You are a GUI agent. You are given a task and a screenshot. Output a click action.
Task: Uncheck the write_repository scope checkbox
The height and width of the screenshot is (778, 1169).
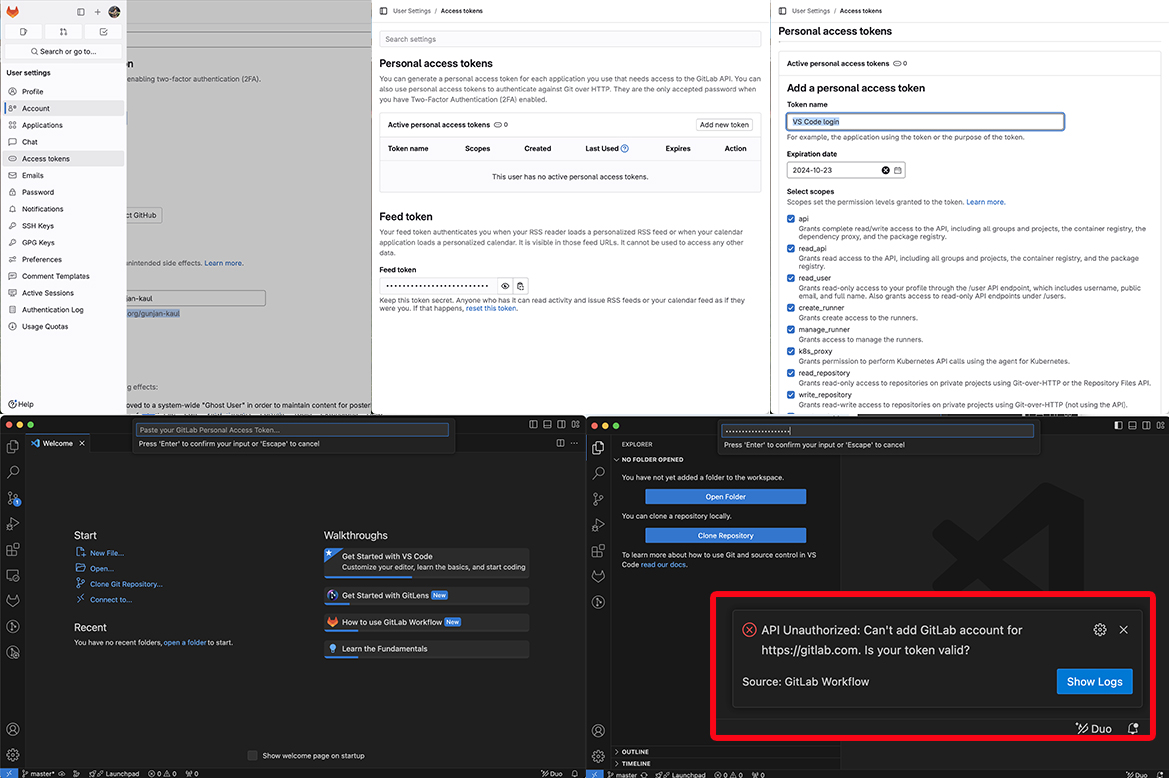click(791, 395)
